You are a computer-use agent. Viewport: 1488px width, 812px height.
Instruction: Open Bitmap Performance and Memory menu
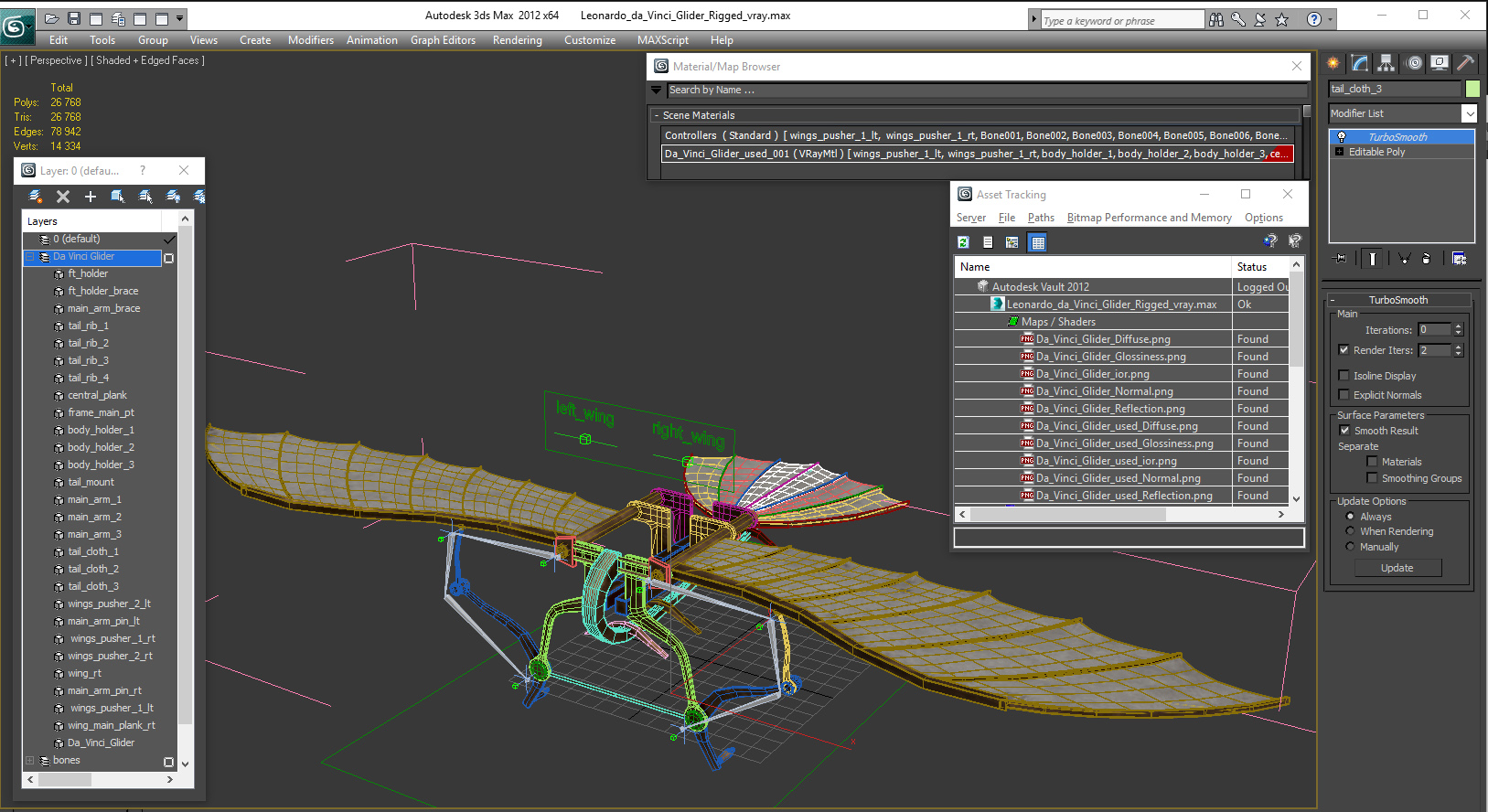[x=1149, y=218]
